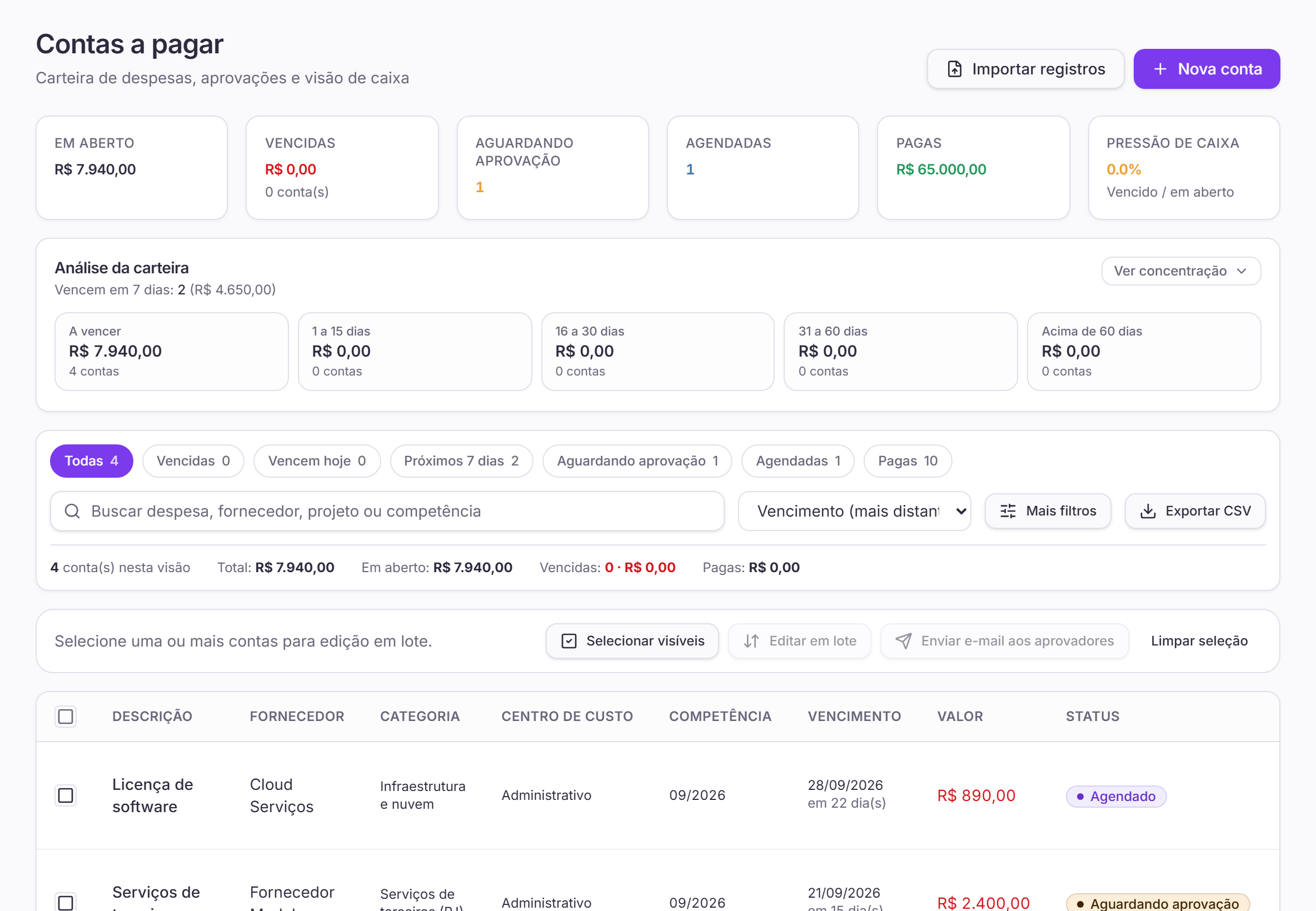The height and width of the screenshot is (911, 1316).
Task: Open the Ver concentração dropdown
Action: [x=1181, y=271]
